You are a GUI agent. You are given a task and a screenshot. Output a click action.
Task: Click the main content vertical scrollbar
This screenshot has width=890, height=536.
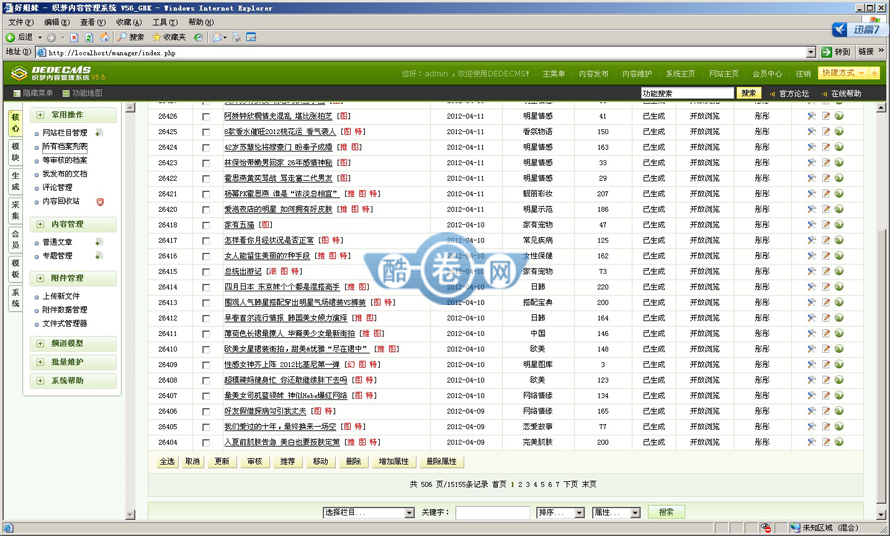[881, 300]
